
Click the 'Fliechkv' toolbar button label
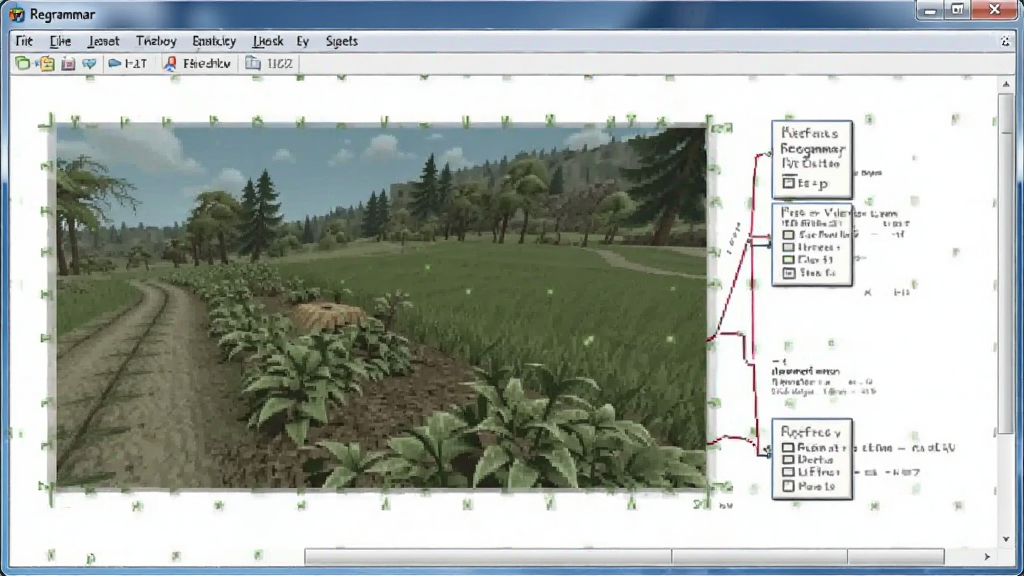pos(206,63)
